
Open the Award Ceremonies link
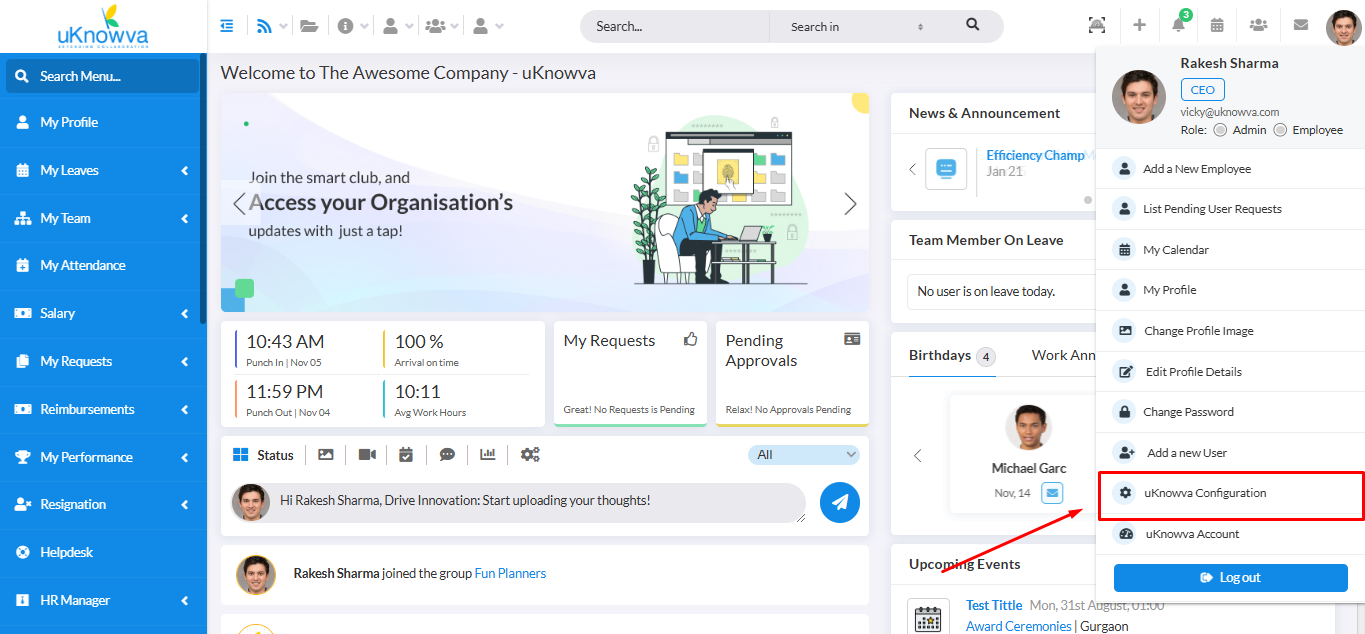click(1018, 626)
